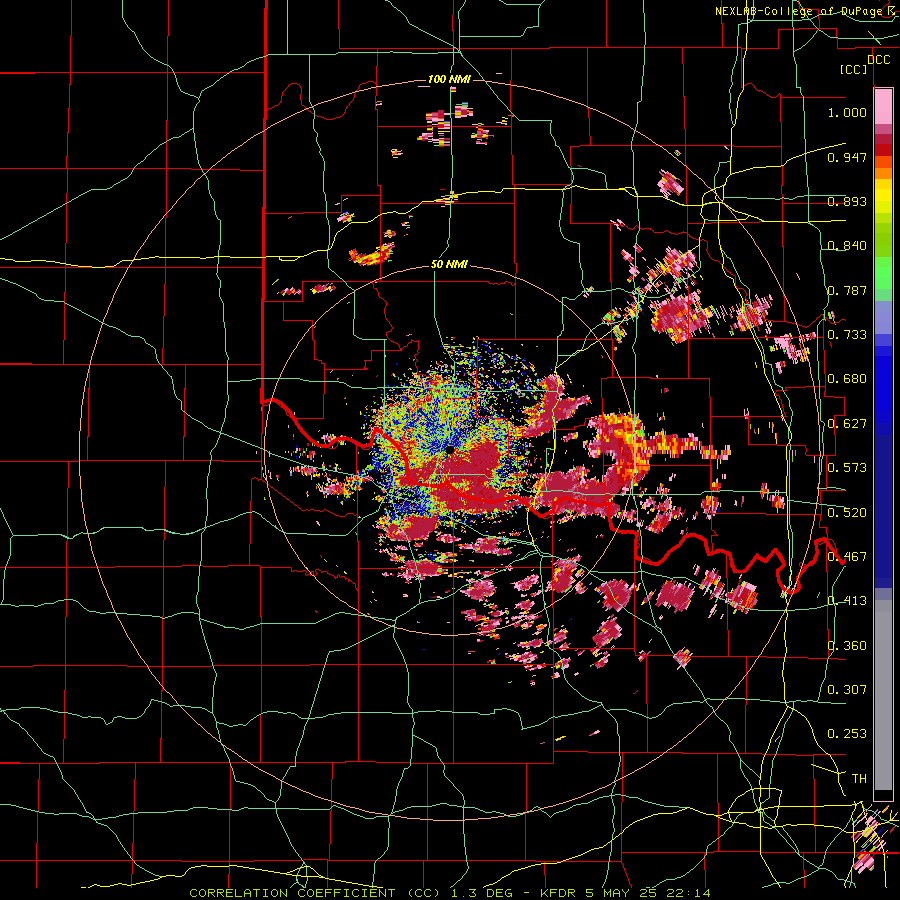Click the 0.680 legend value
This screenshot has height=900, width=900.
coord(847,378)
